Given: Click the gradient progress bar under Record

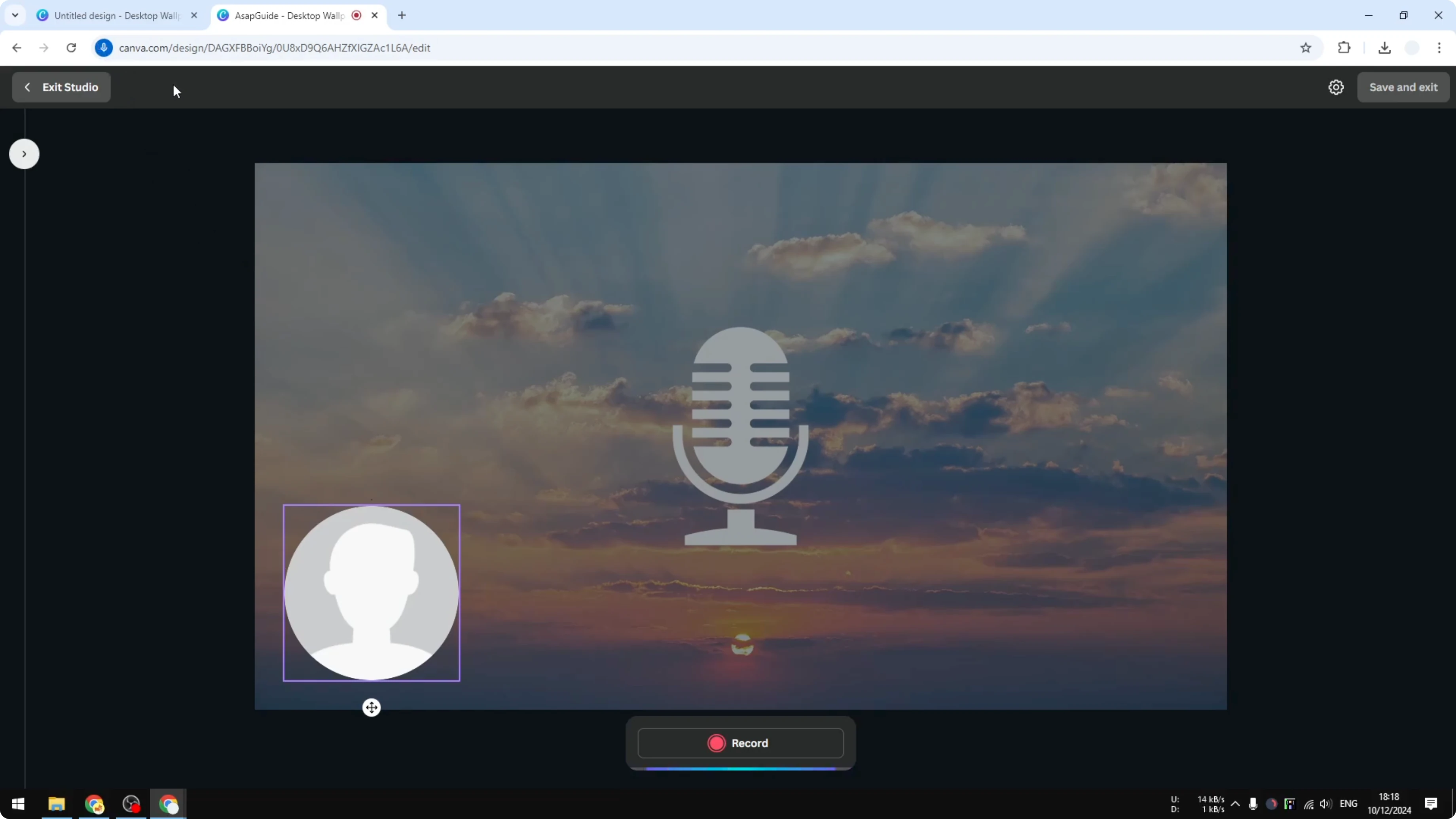Looking at the screenshot, I should tap(739, 769).
